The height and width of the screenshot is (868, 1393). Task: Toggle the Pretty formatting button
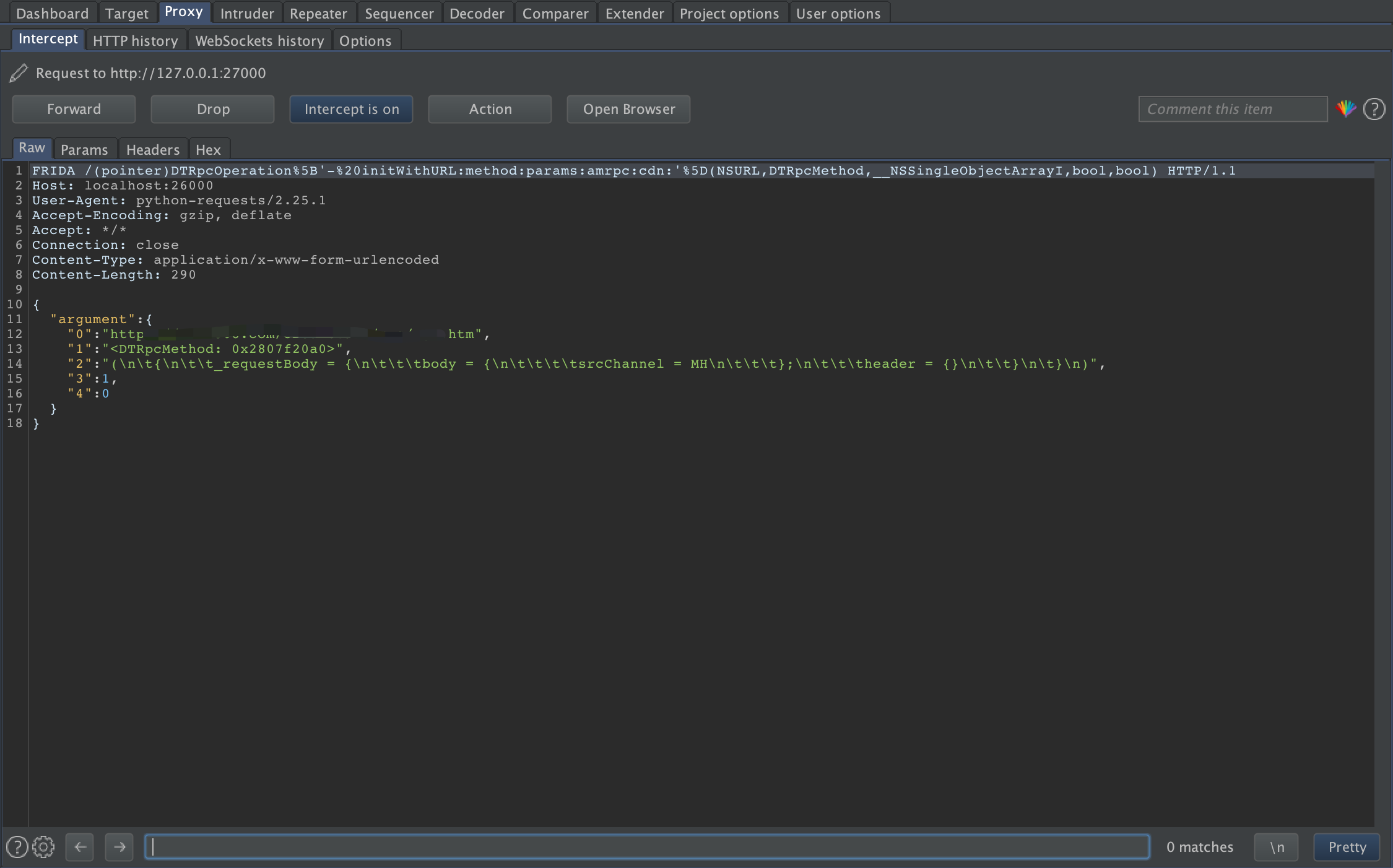click(1347, 847)
